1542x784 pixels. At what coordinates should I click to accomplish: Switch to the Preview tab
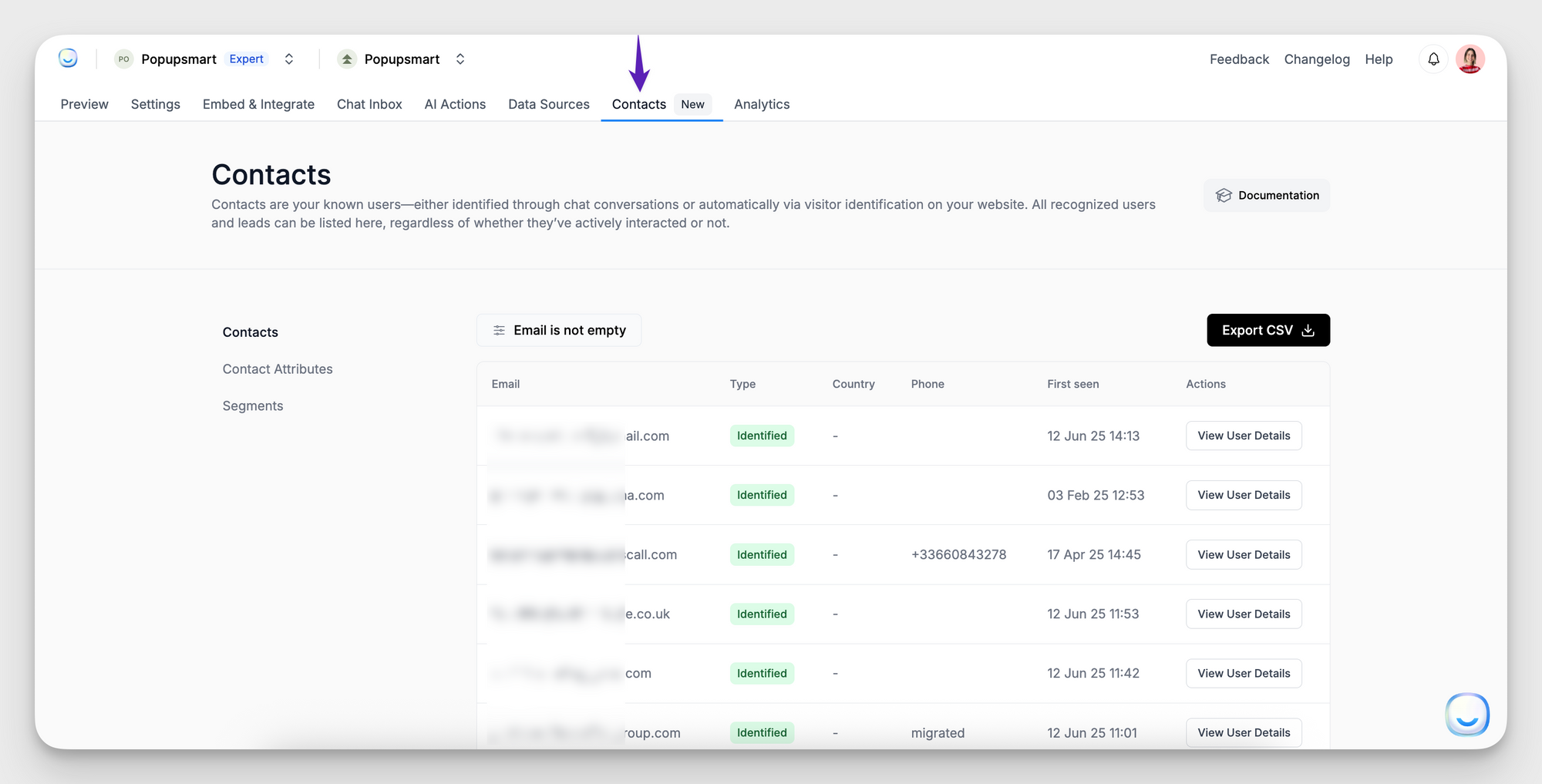pyautogui.click(x=85, y=104)
